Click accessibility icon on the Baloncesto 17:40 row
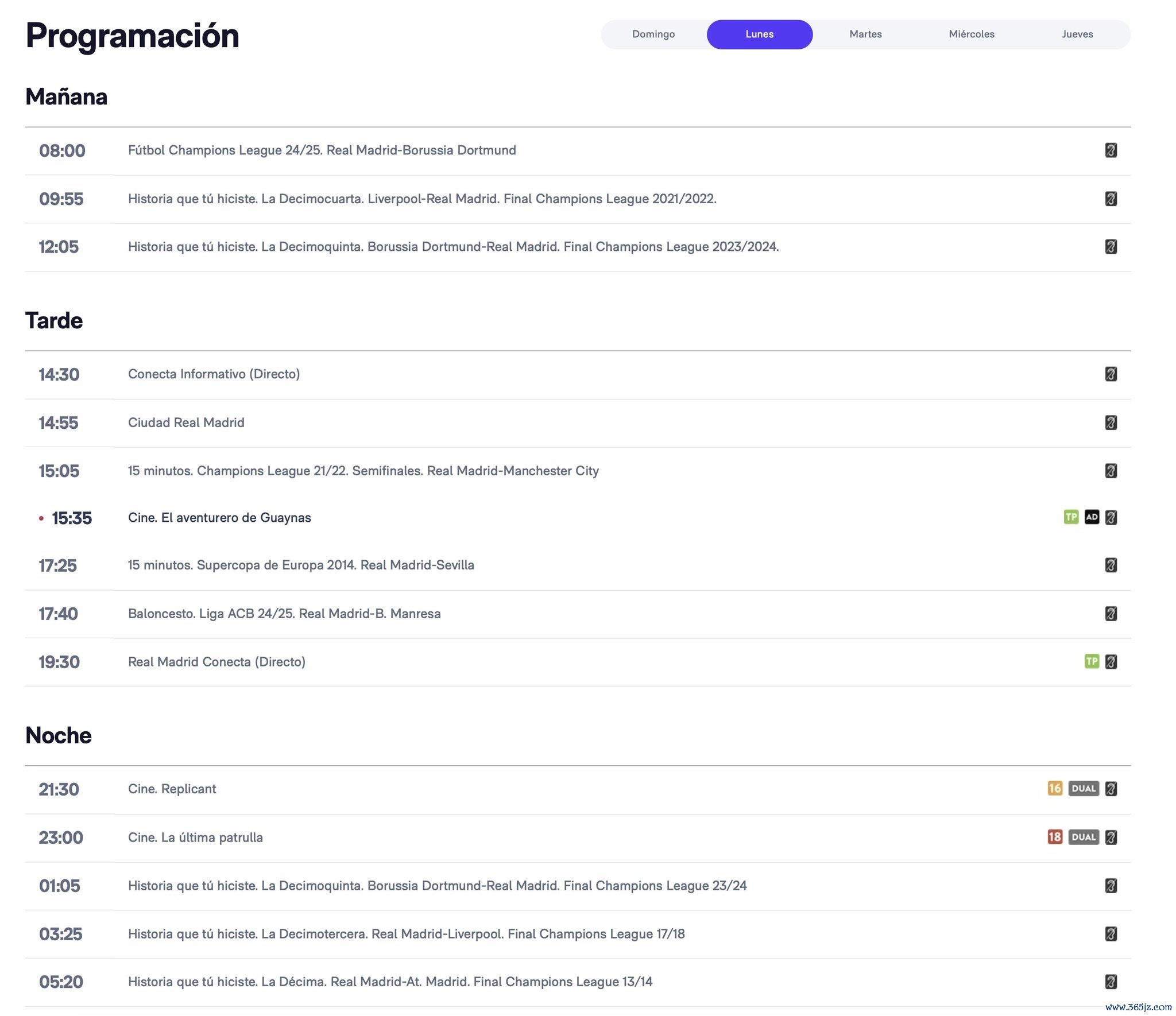This screenshot has height=1016, width=1176. click(1111, 614)
